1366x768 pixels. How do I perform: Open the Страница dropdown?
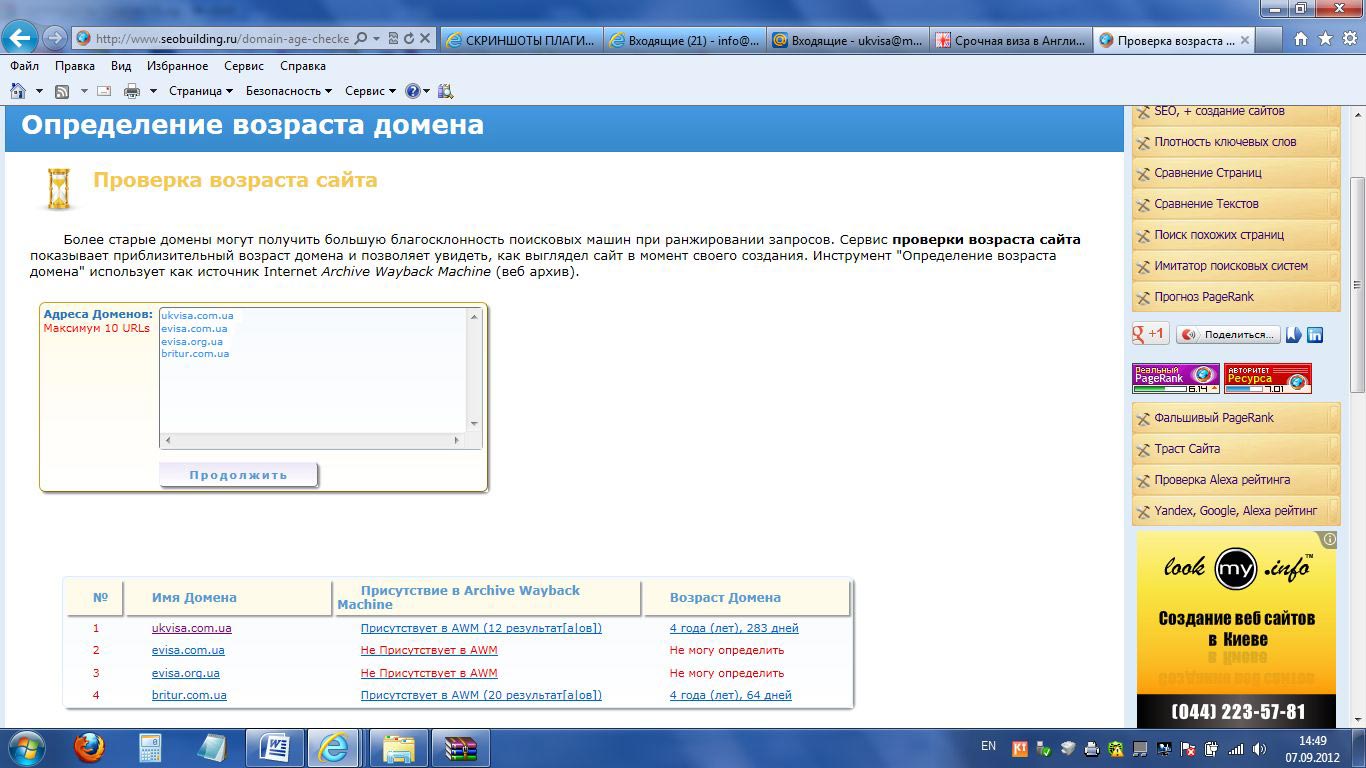click(196, 90)
